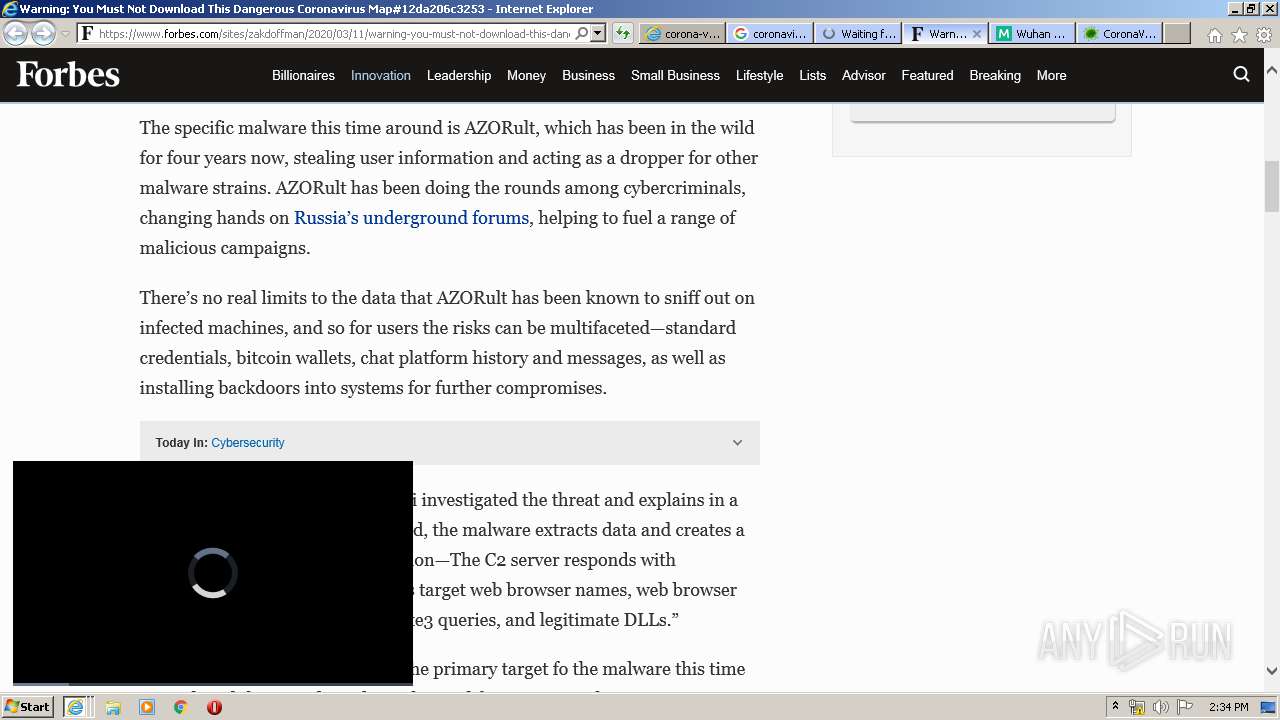
Task: Switch to the Wuhan ... tab
Action: (1033, 33)
